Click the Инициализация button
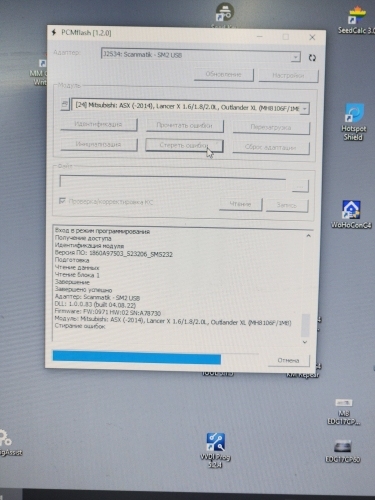The width and height of the screenshot is (375, 500). coord(99,144)
